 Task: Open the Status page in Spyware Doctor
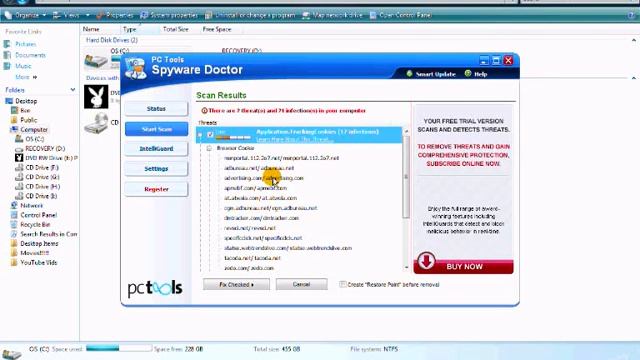point(156,109)
